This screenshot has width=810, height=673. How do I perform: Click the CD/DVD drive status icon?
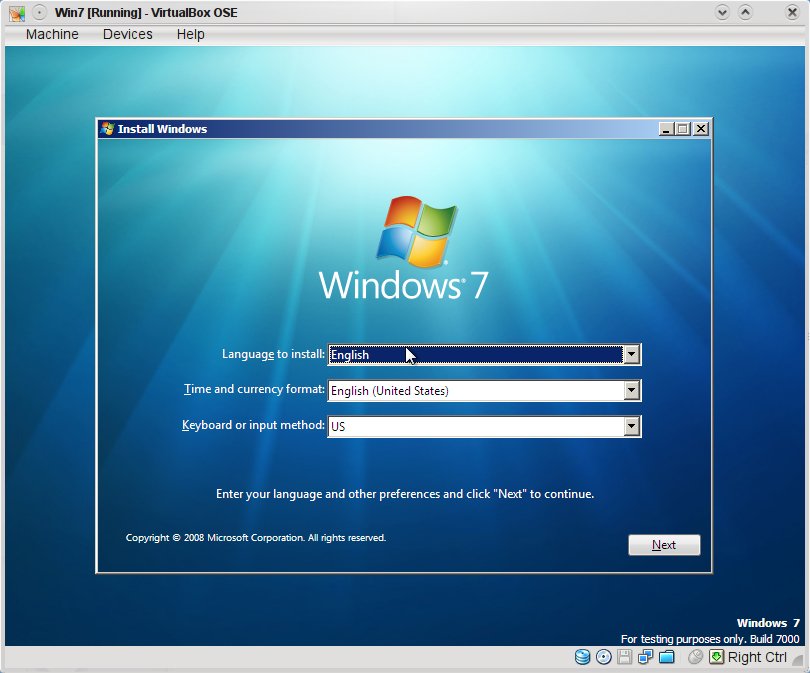coord(603,657)
